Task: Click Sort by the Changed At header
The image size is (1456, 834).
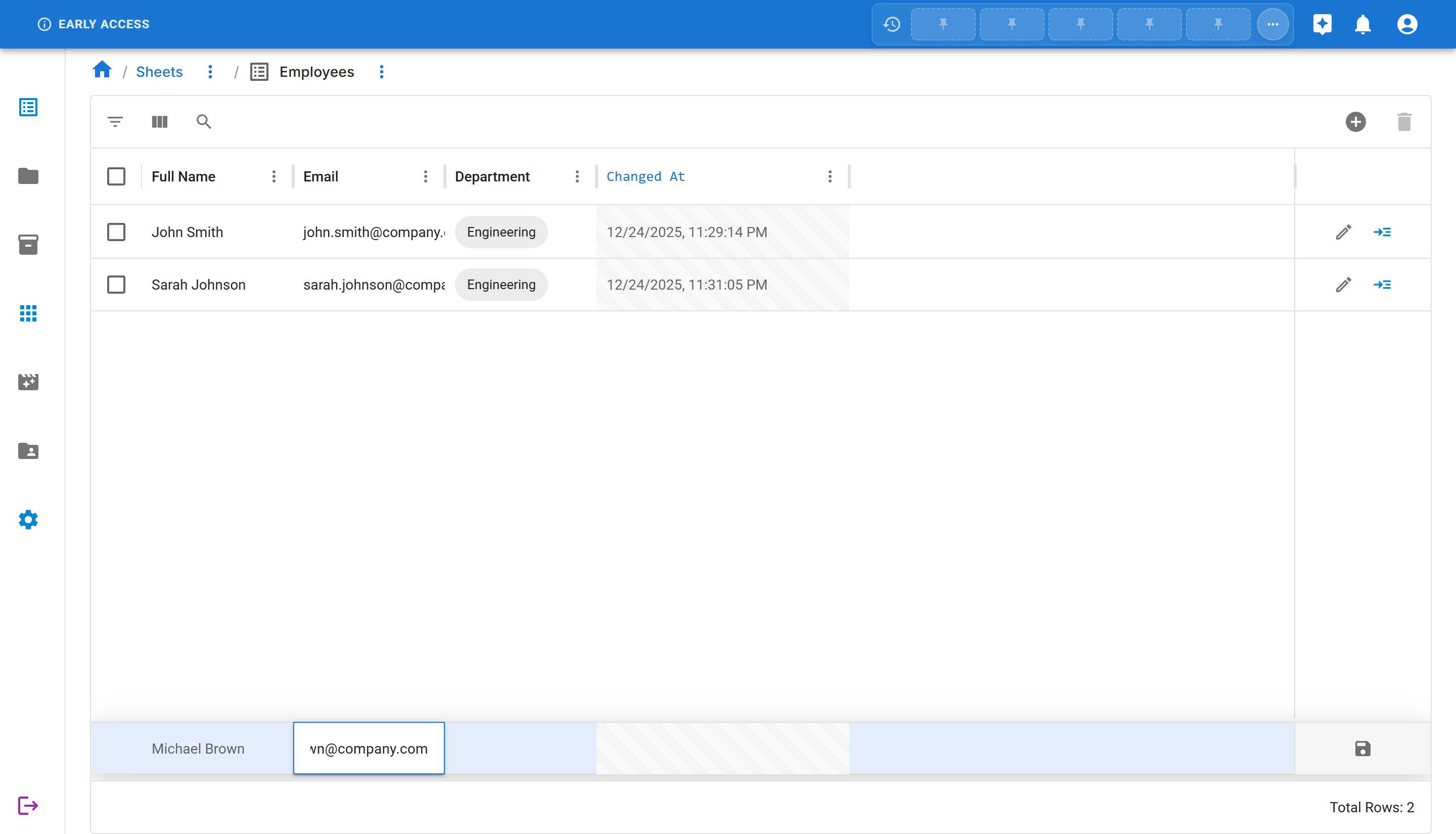Action: 645,176
